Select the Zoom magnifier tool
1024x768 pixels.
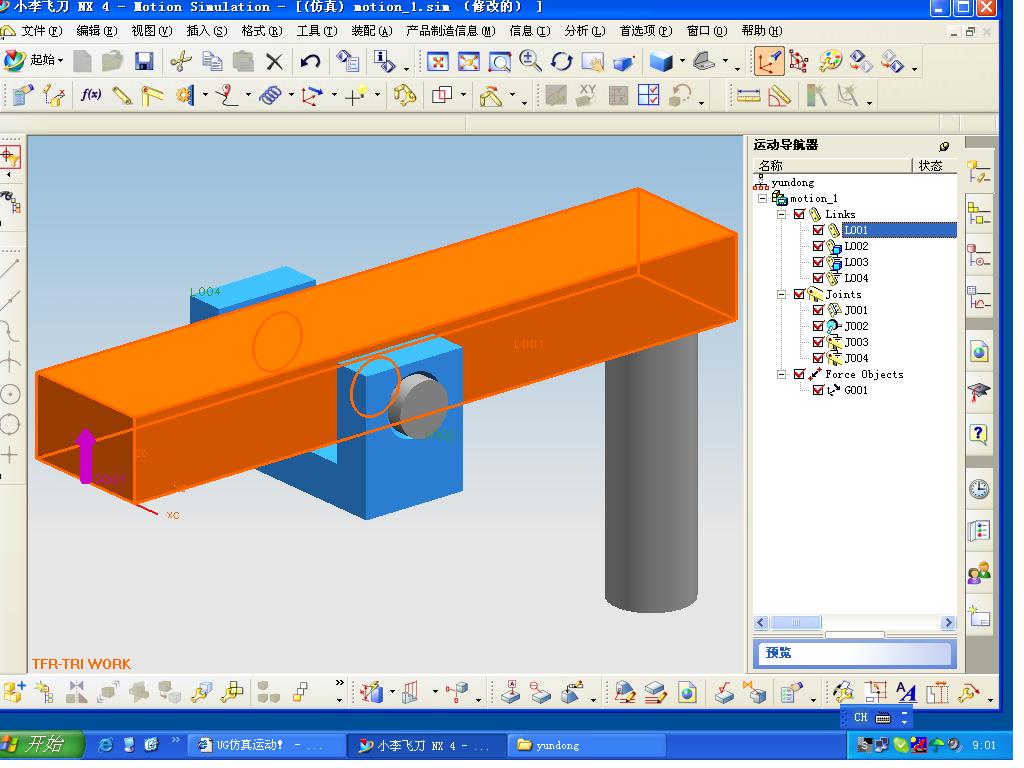[530, 61]
